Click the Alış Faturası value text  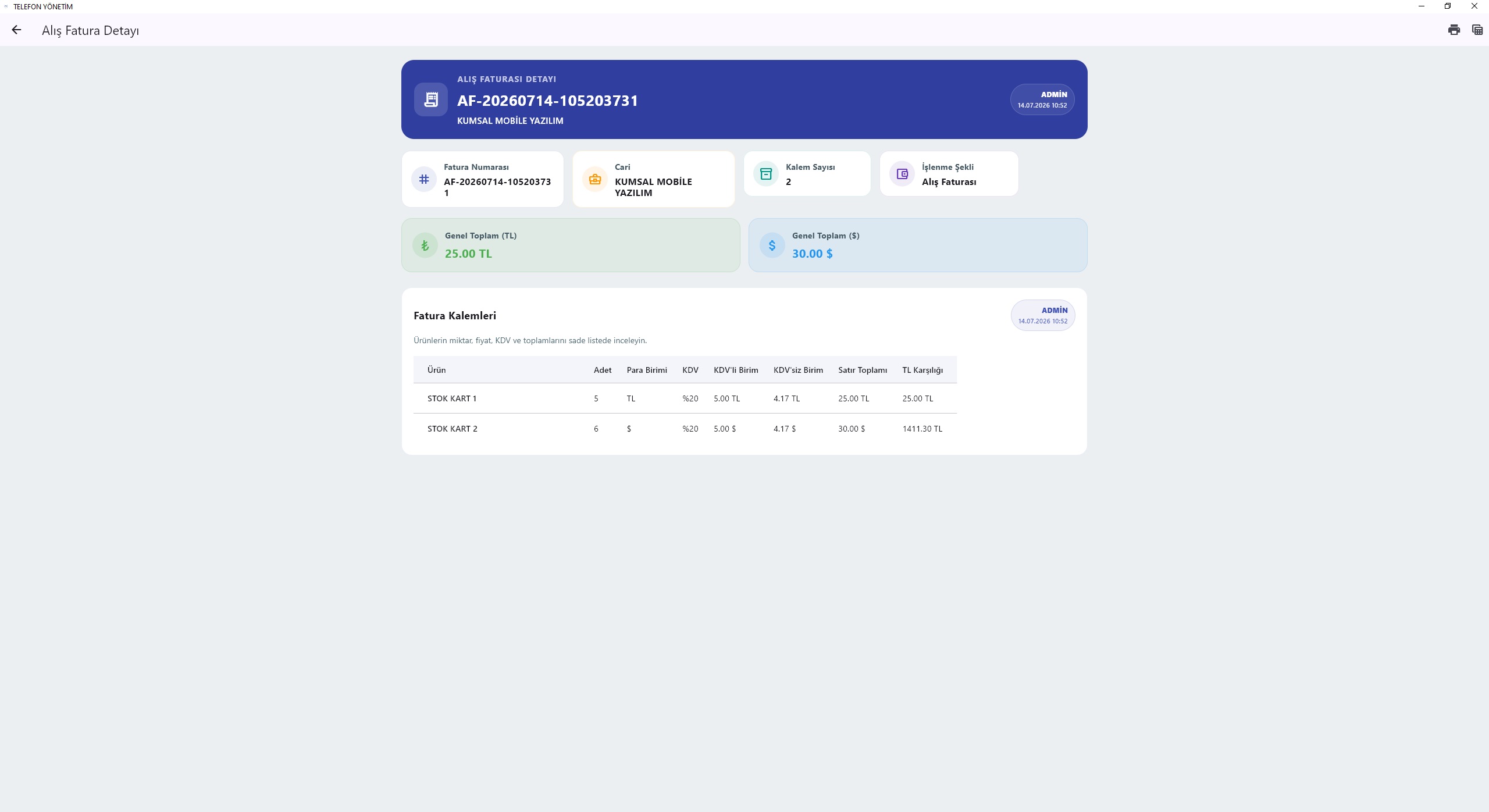(949, 182)
